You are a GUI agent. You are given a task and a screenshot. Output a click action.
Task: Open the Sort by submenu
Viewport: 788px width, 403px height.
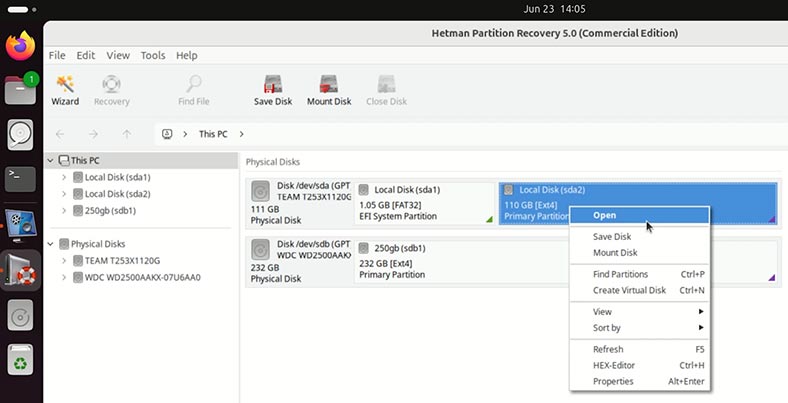tap(639, 328)
